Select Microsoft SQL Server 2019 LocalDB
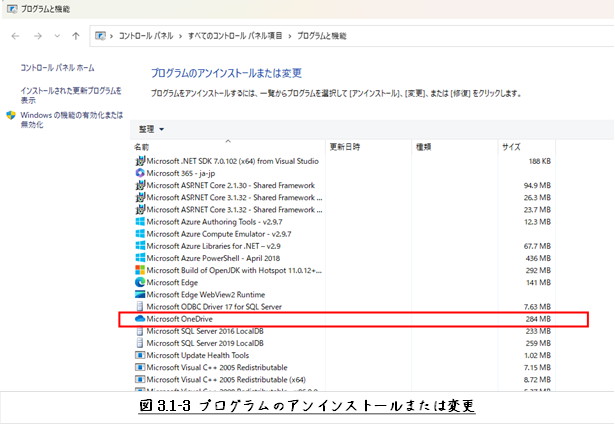The height and width of the screenshot is (424, 615). click(x=205, y=344)
